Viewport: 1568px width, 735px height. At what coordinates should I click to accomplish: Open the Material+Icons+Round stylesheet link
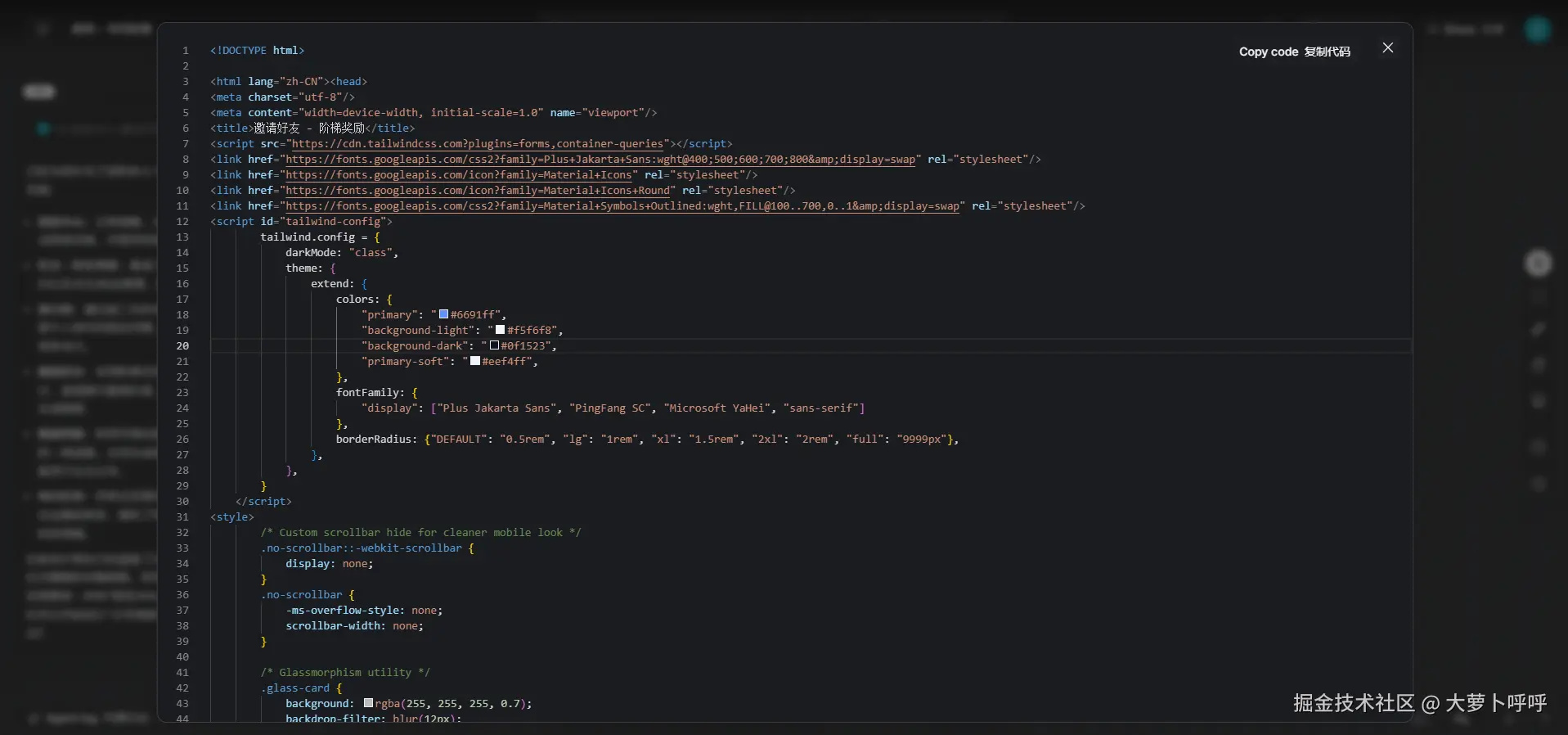pyautogui.click(x=478, y=191)
